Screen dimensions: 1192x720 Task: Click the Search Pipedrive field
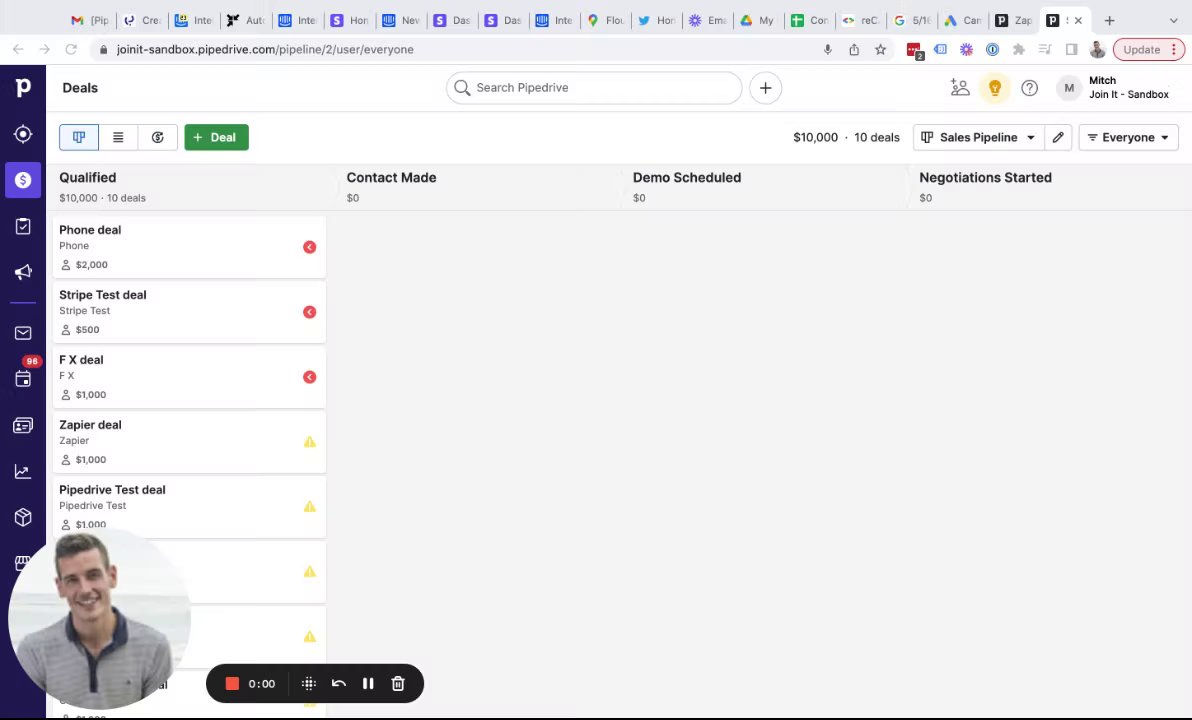coord(594,88)
